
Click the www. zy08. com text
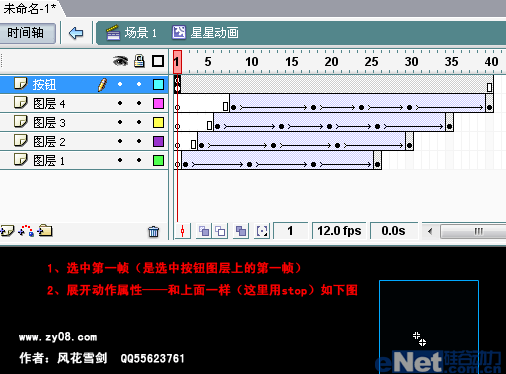point(58,337)
